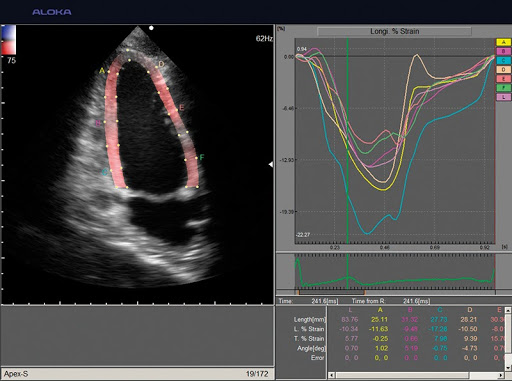This screenshot has width=512, height=381.
Task: Click the T. % Strain row label
Action: pos(309,339)
